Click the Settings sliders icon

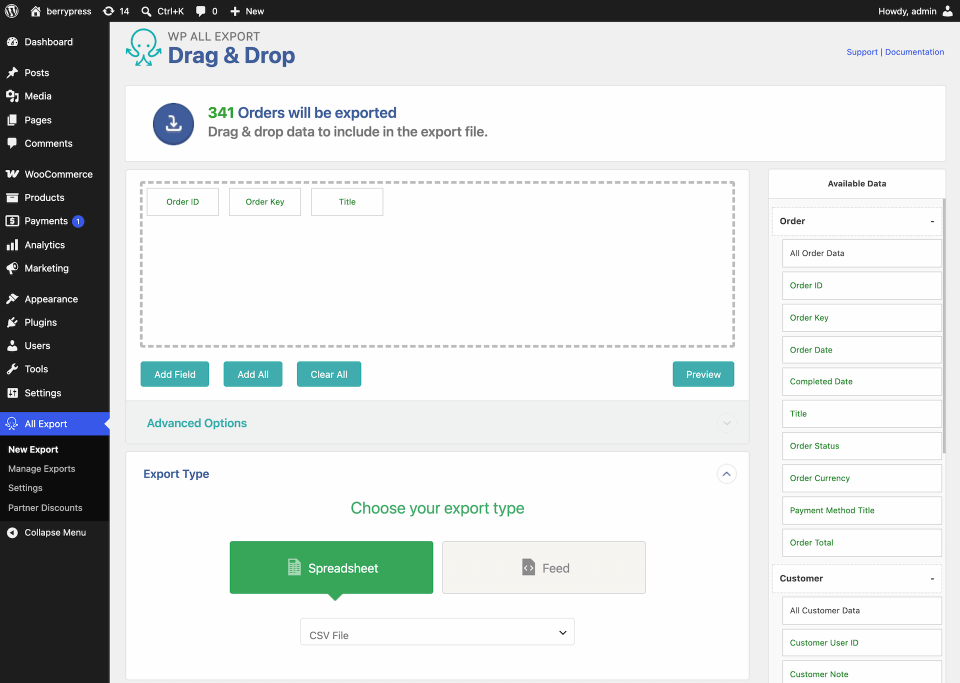click(12, 393)
